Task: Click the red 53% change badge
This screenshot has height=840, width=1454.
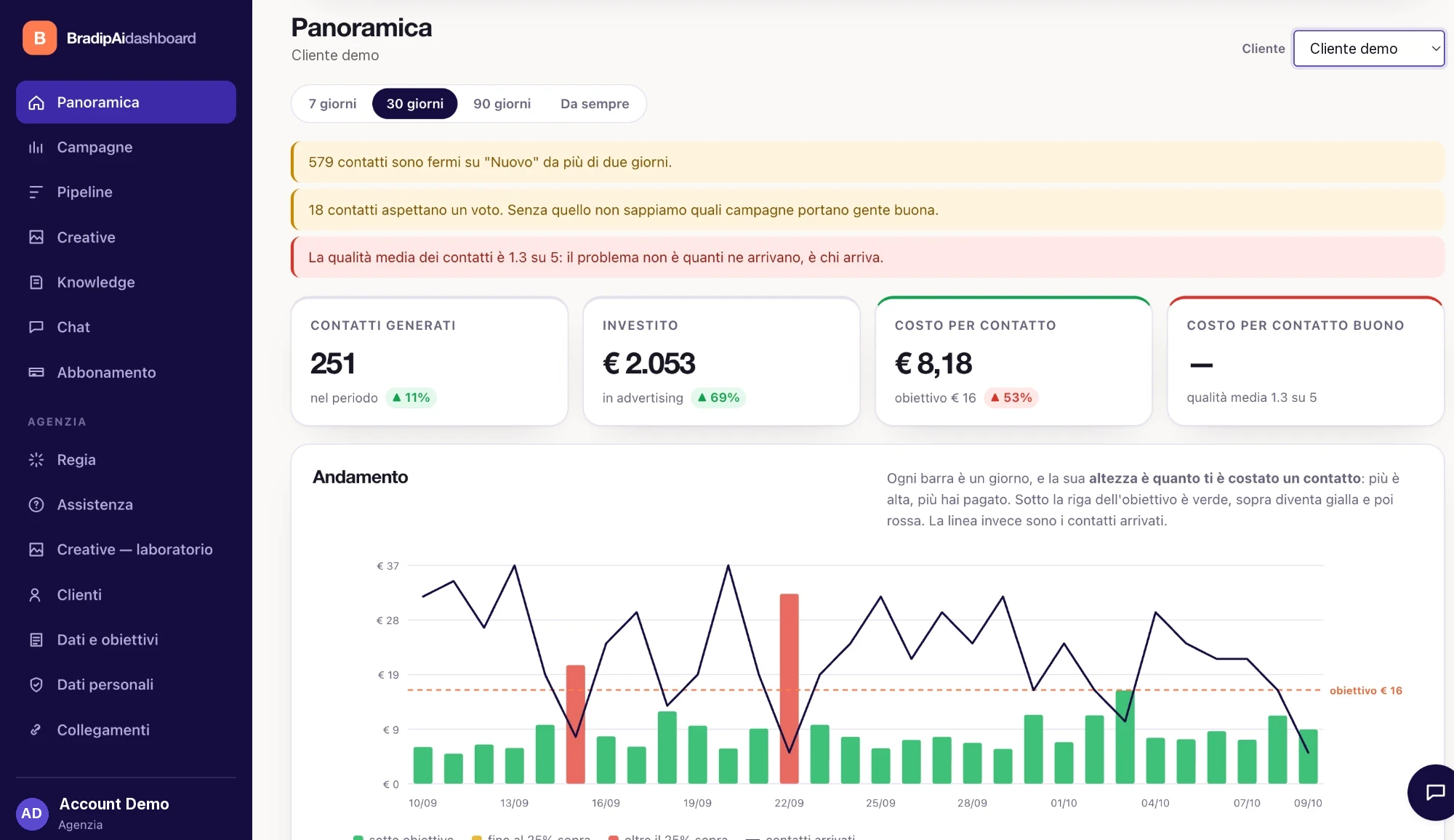Action: pyautogui.click(x=1011, y=397)
